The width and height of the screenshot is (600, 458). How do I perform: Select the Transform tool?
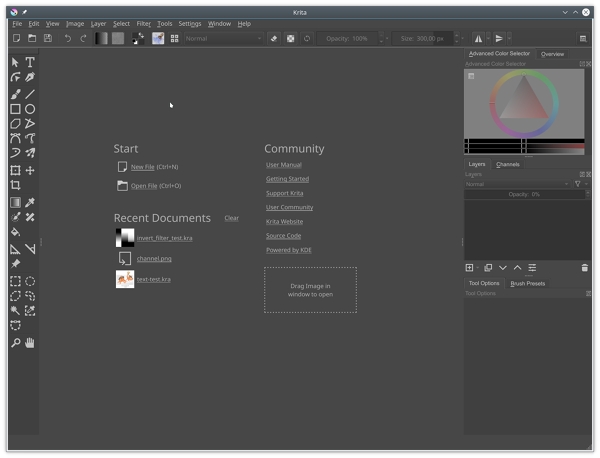(15, 170)
